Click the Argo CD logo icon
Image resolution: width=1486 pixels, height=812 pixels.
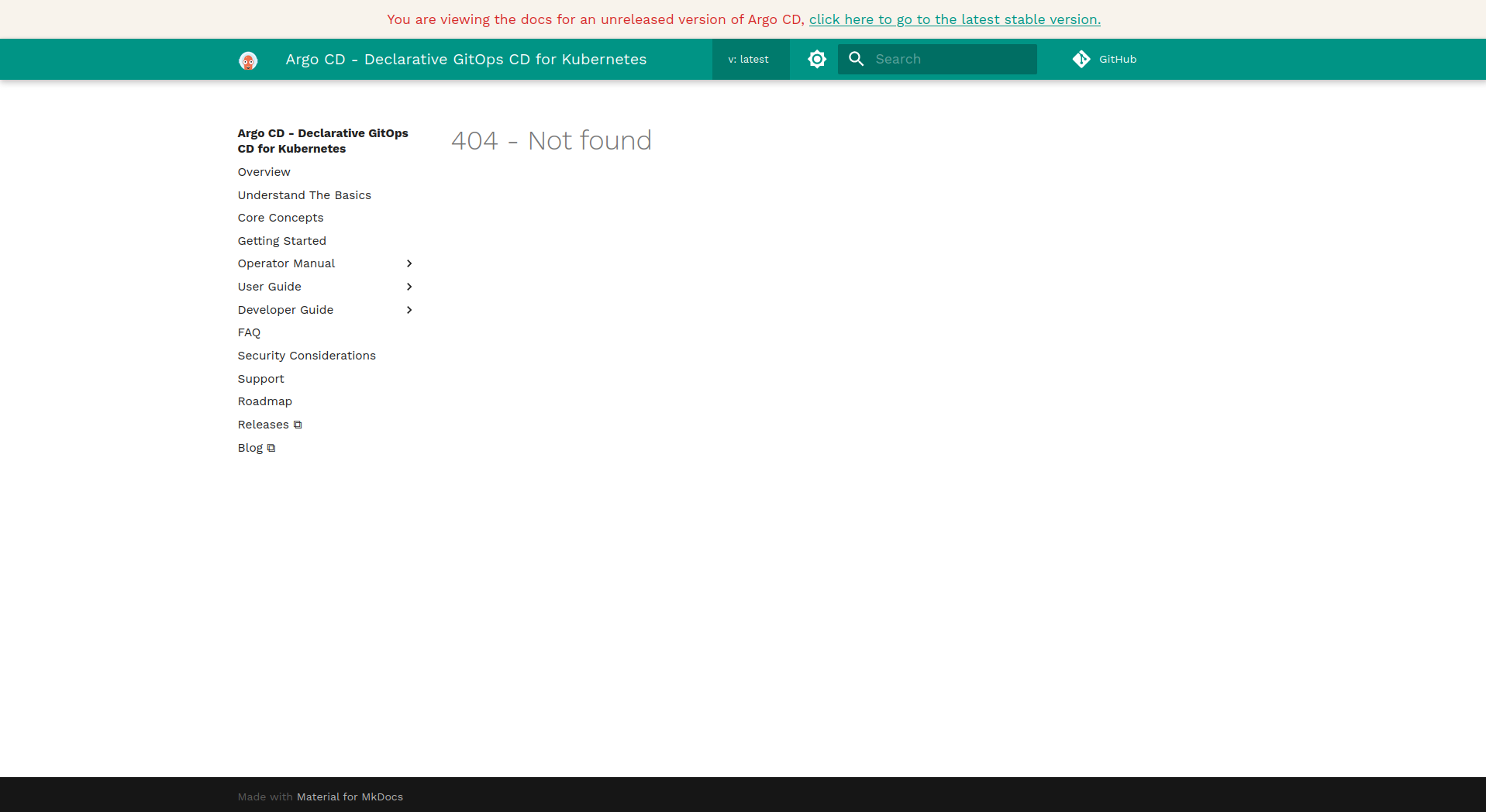pos(248,60)
